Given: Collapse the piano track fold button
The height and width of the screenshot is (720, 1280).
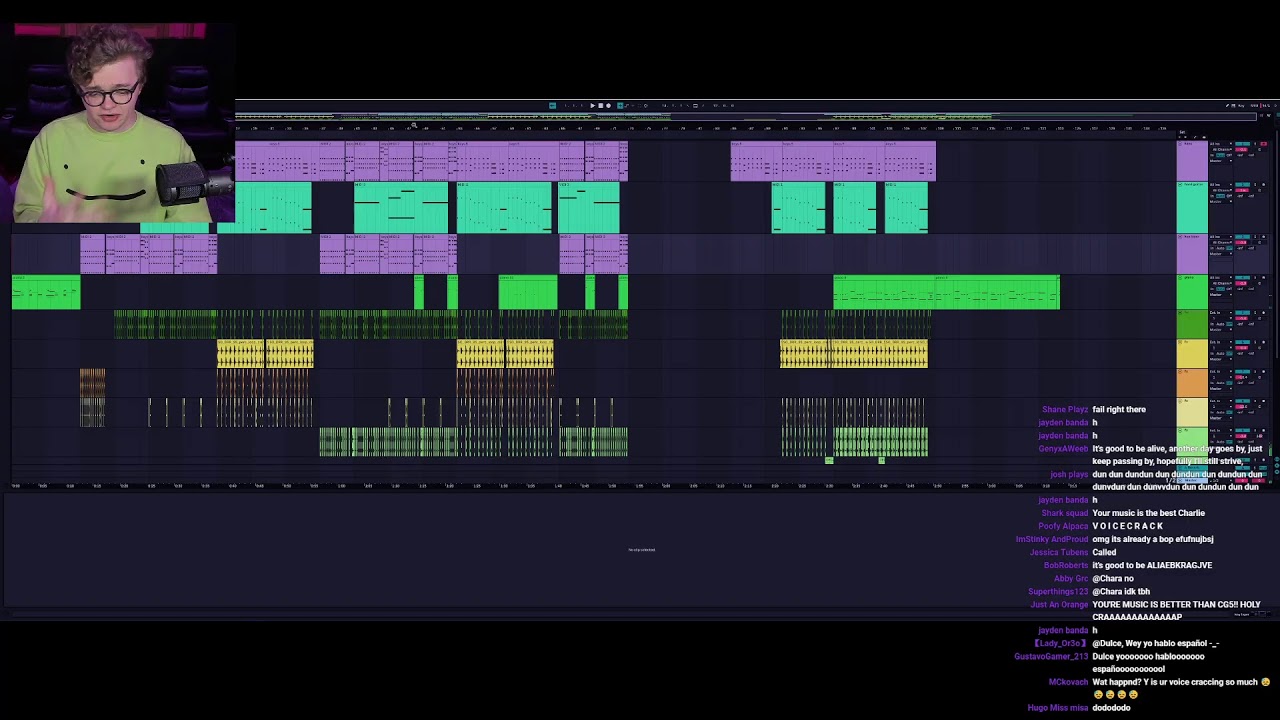Looking at the screenshot, I should coord(1180,277).
